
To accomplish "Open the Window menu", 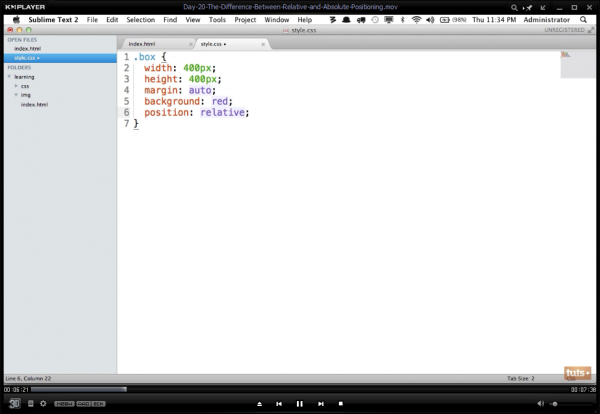I will (277, 20).
